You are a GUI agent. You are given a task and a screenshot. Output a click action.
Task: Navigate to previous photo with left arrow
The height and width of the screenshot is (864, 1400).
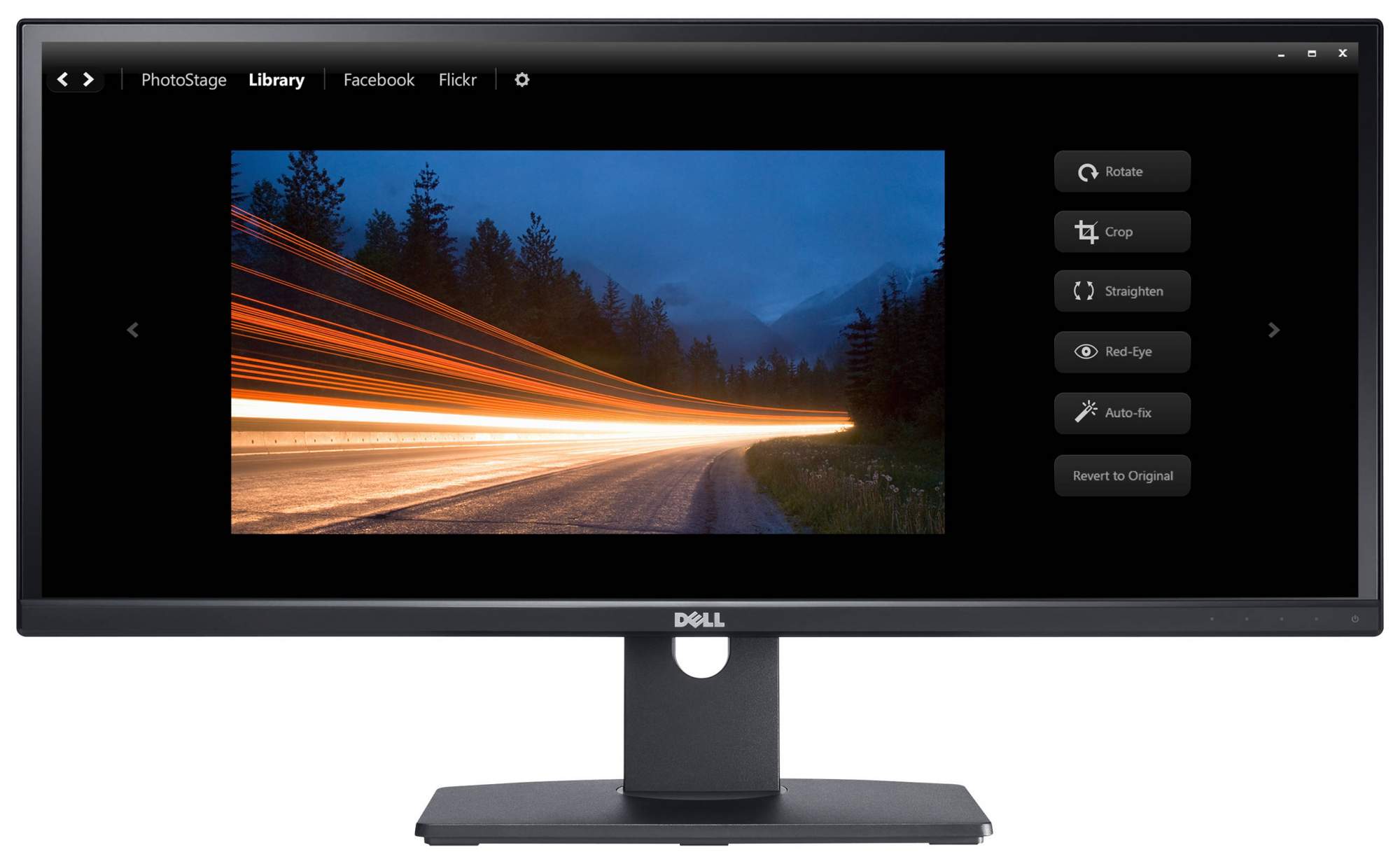point(134,330)
